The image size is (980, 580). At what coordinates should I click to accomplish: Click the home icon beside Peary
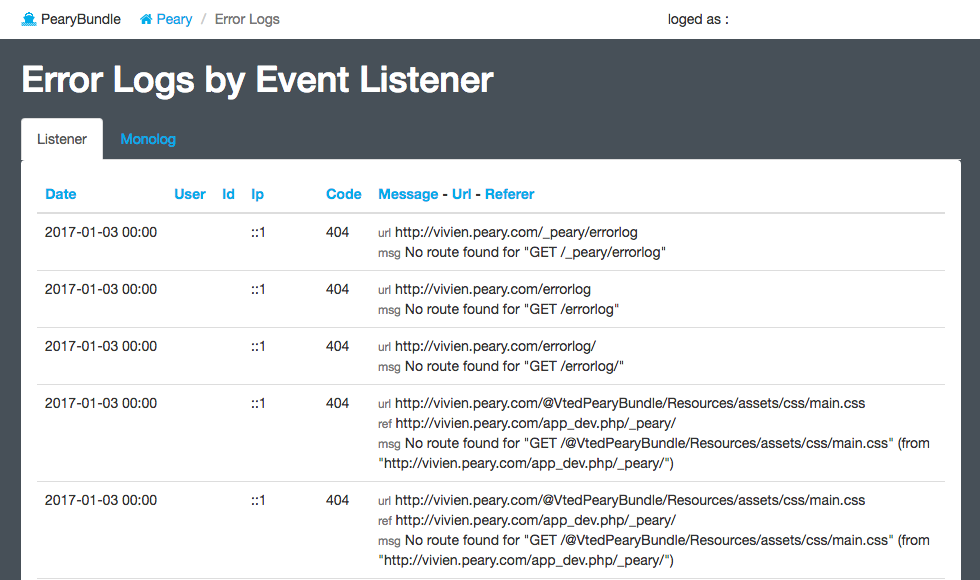coord(147,19)
